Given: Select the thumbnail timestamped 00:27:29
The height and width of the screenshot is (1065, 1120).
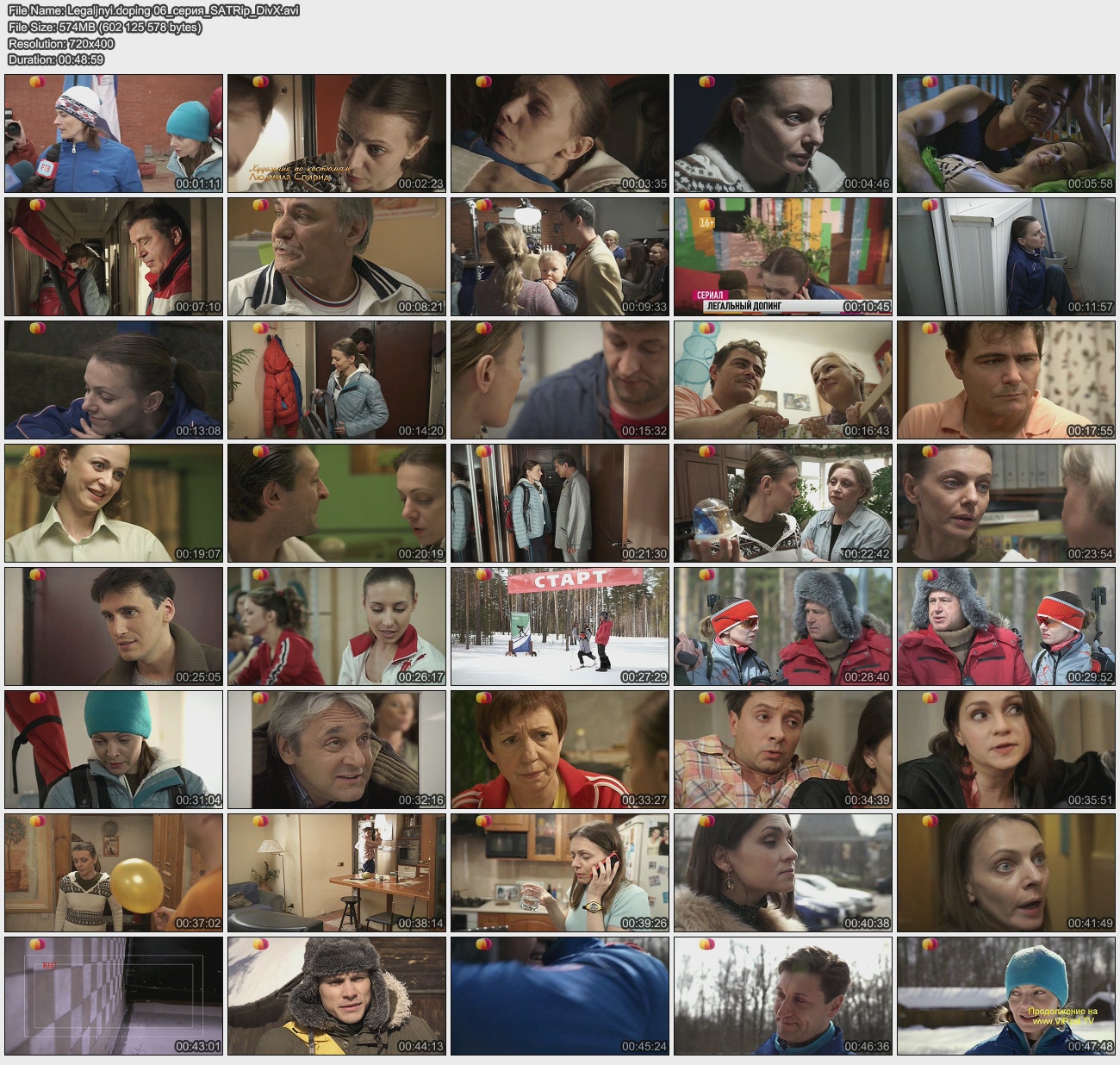Looking at the screenshot, I should (x=559, y=626).
